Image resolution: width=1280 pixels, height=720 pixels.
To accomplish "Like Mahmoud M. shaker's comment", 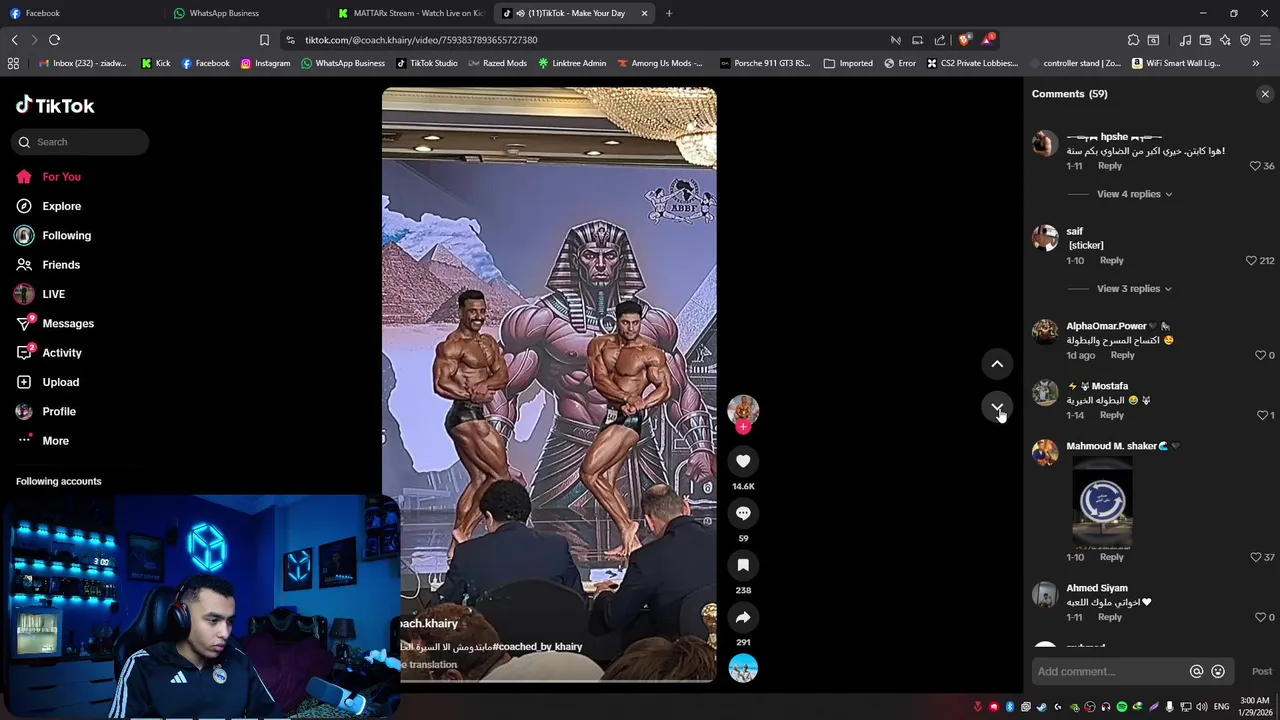I will coord(1256,557).
